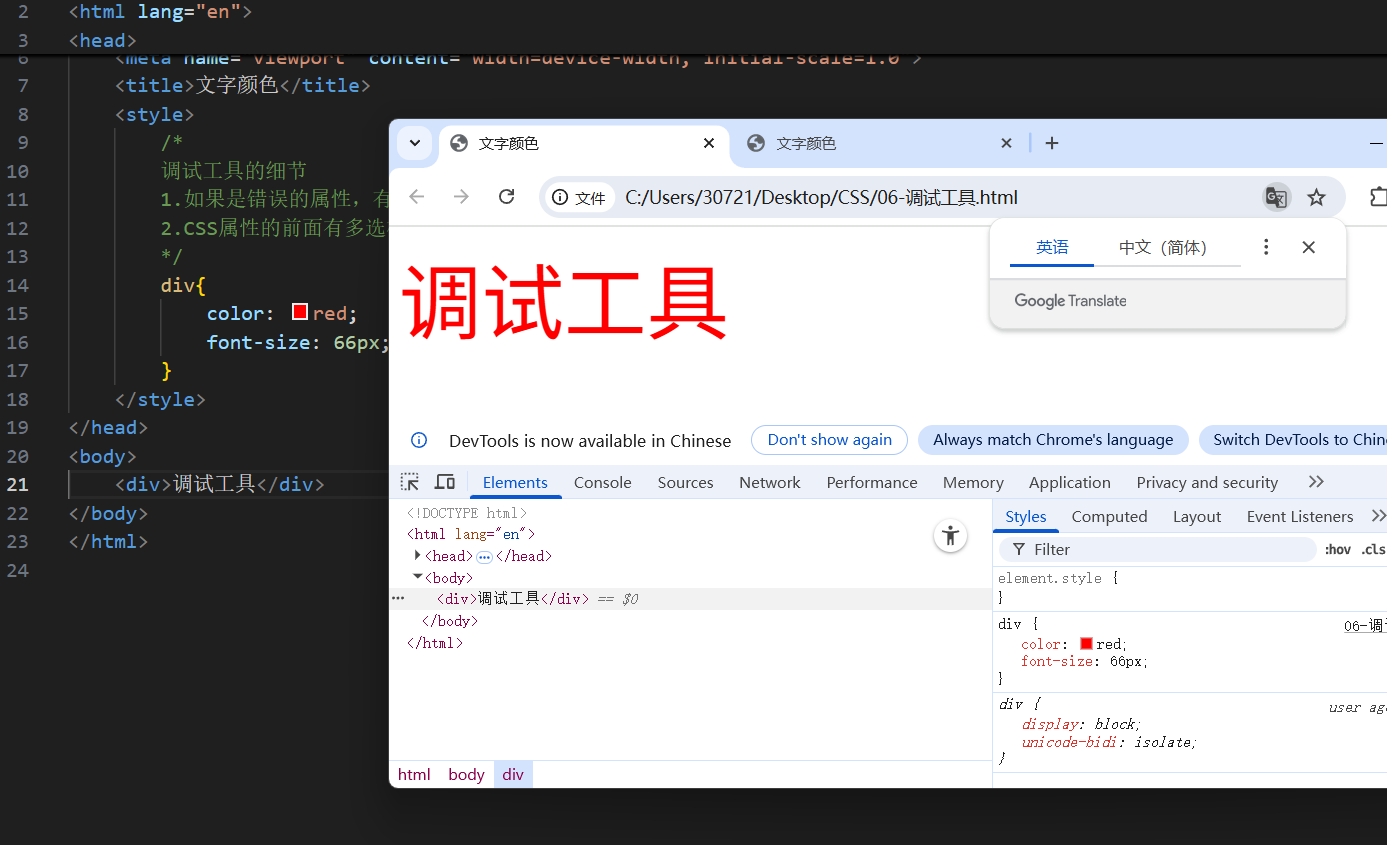Click the Google Translate icon in address bar
This screenshot has width=1387, height=845.
click(x=1276, y=197)
